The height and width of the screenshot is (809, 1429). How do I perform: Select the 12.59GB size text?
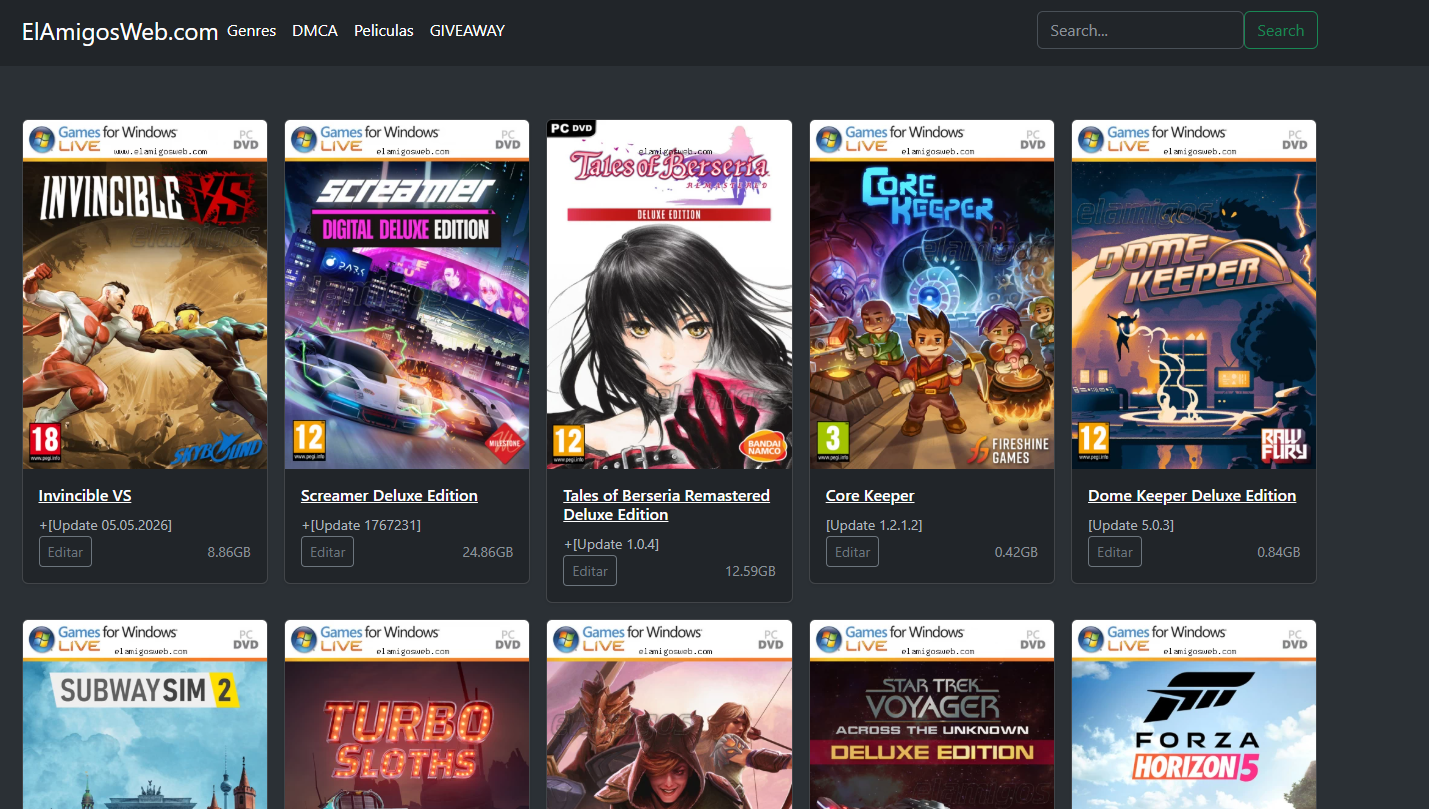click(750, 571)
